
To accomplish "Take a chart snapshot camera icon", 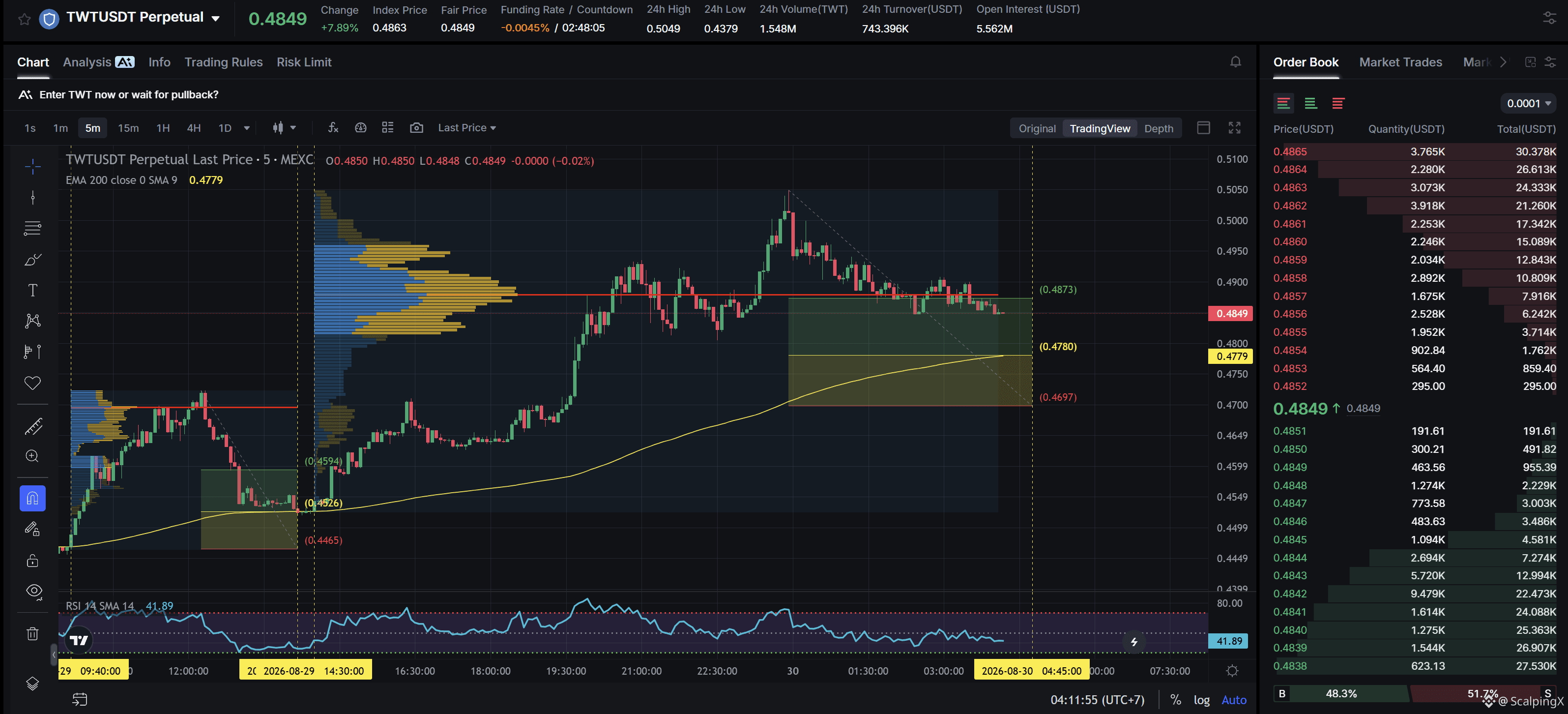I will click(416, 128).
